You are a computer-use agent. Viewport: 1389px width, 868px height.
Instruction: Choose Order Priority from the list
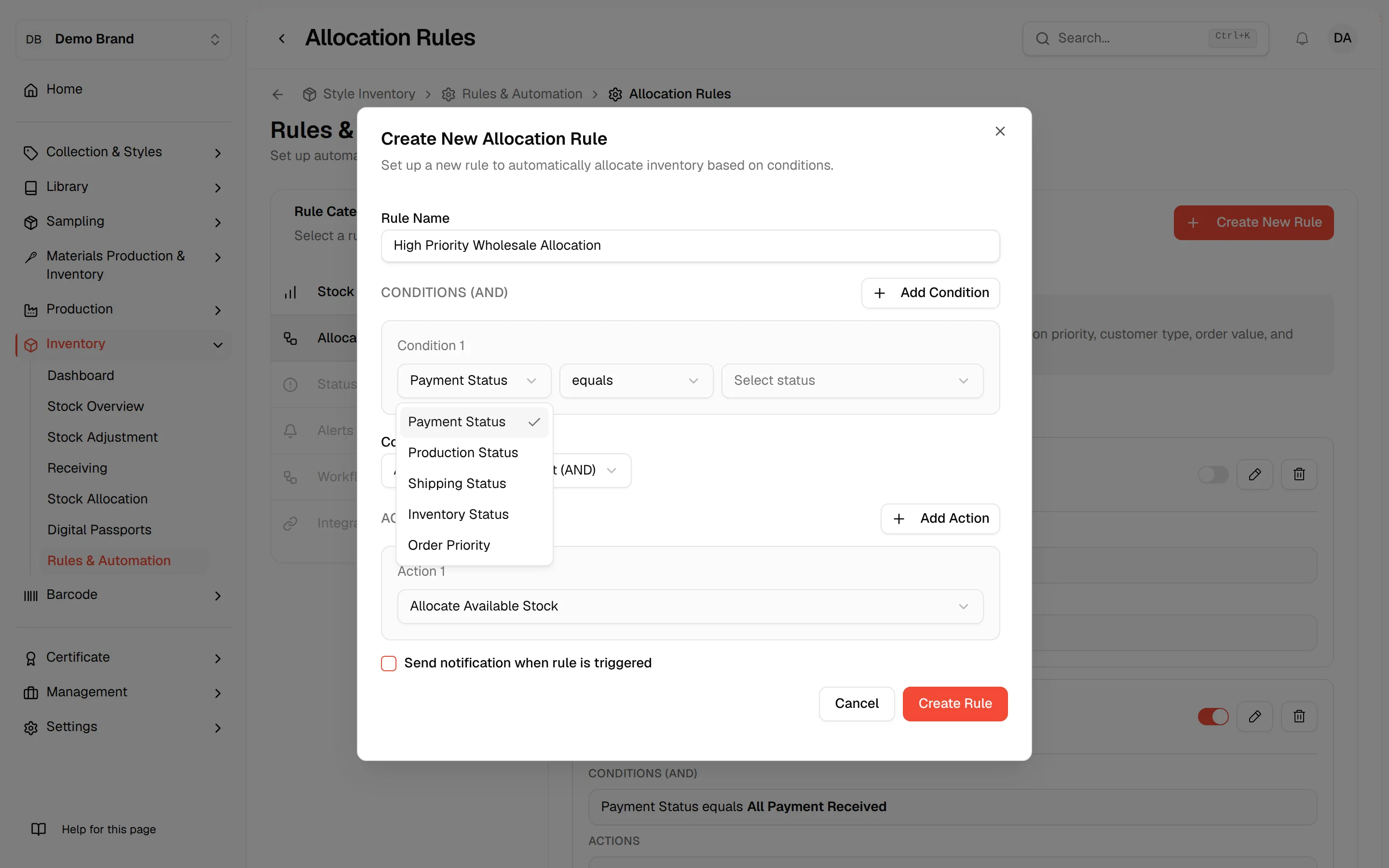pyautogui.click(x=474, y=545)
